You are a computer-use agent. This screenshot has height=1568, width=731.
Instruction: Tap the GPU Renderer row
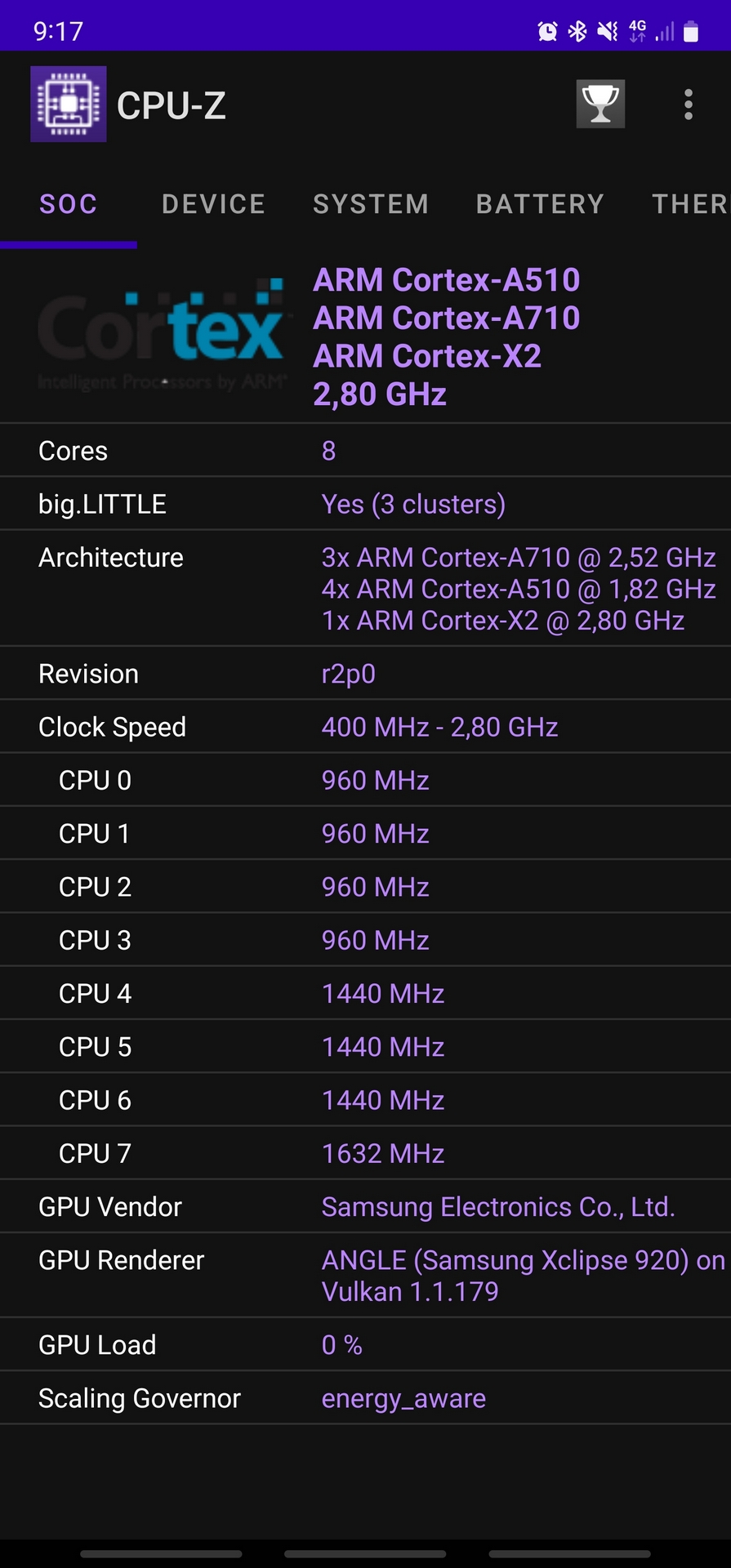coord(365,1275)
